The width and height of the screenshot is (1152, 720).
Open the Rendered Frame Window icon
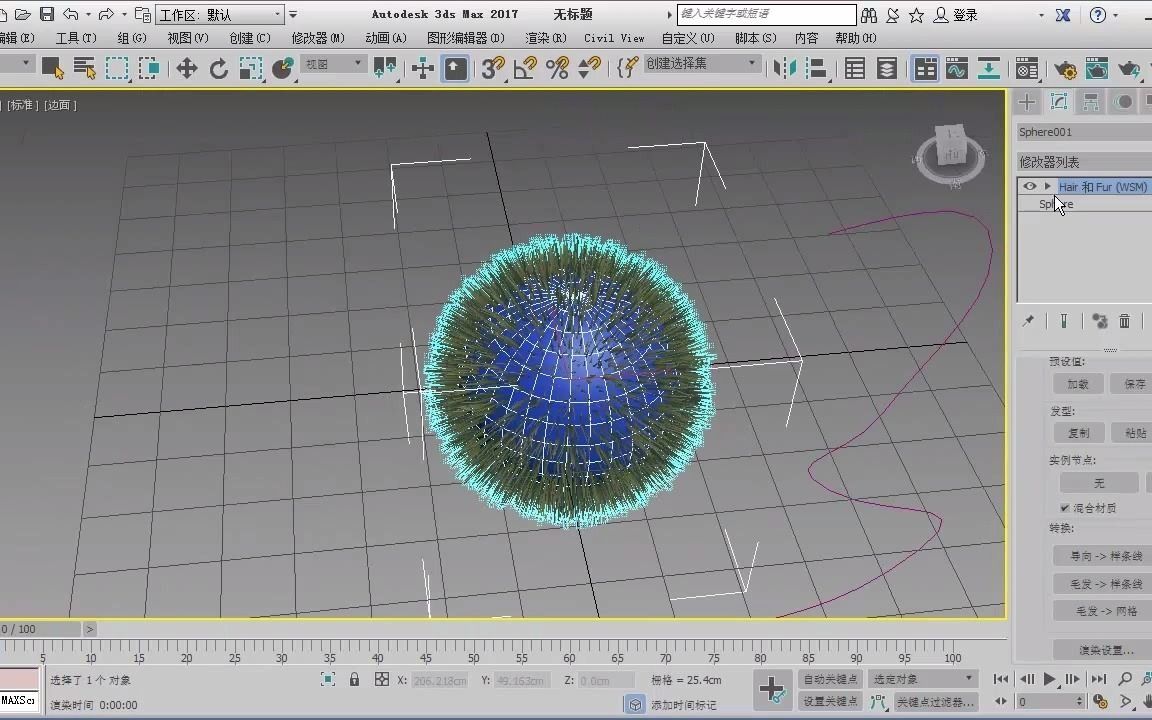coord(1096,68)
